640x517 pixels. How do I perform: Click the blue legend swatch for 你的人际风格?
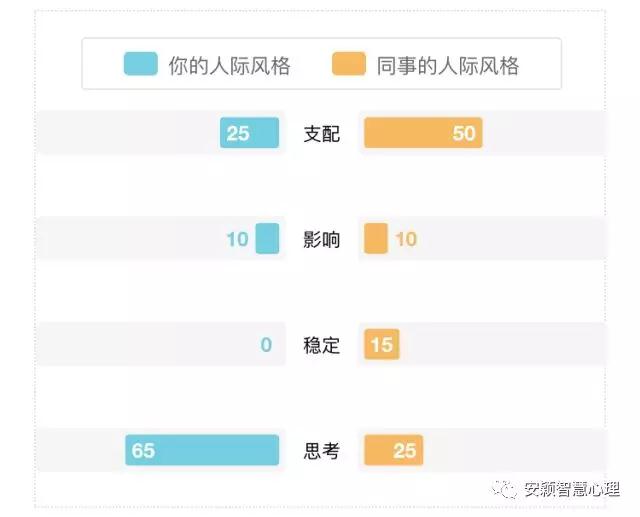(x=140, y=65)
